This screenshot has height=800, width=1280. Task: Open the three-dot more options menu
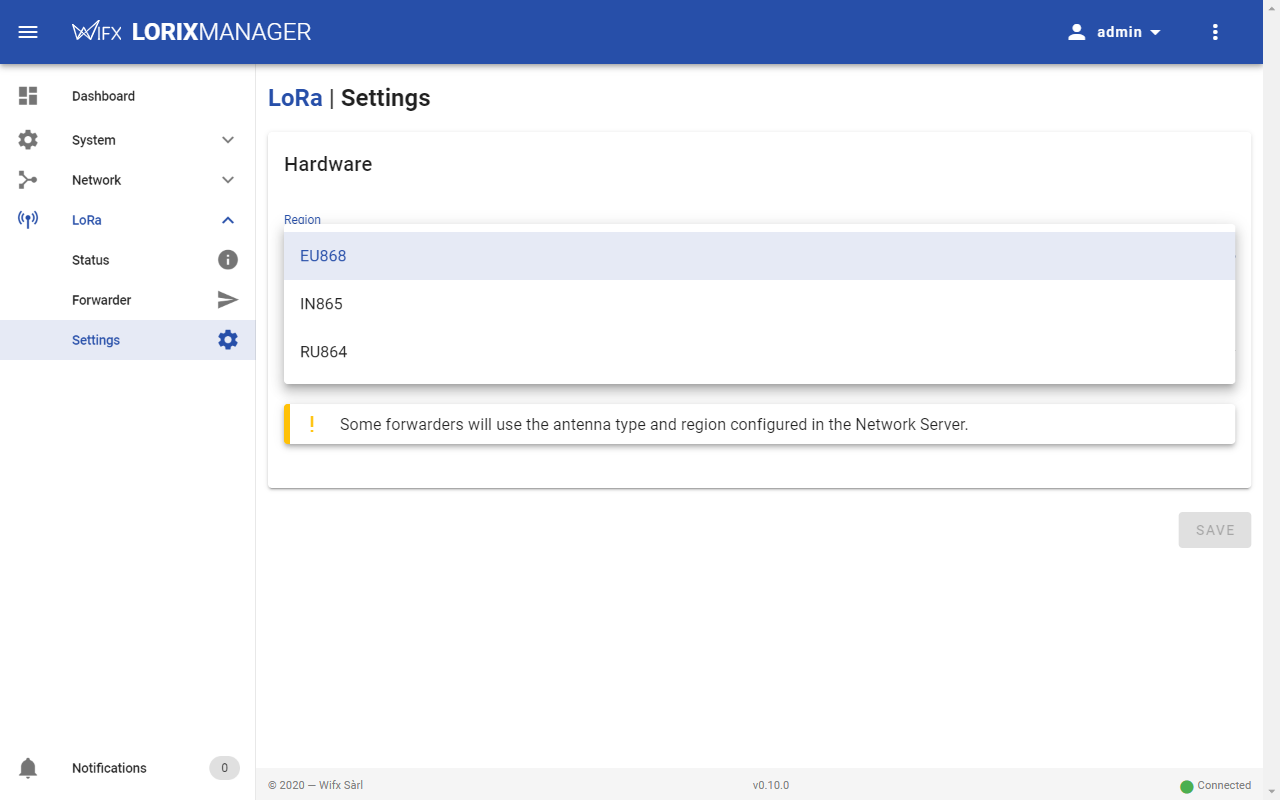point(1215,32)
